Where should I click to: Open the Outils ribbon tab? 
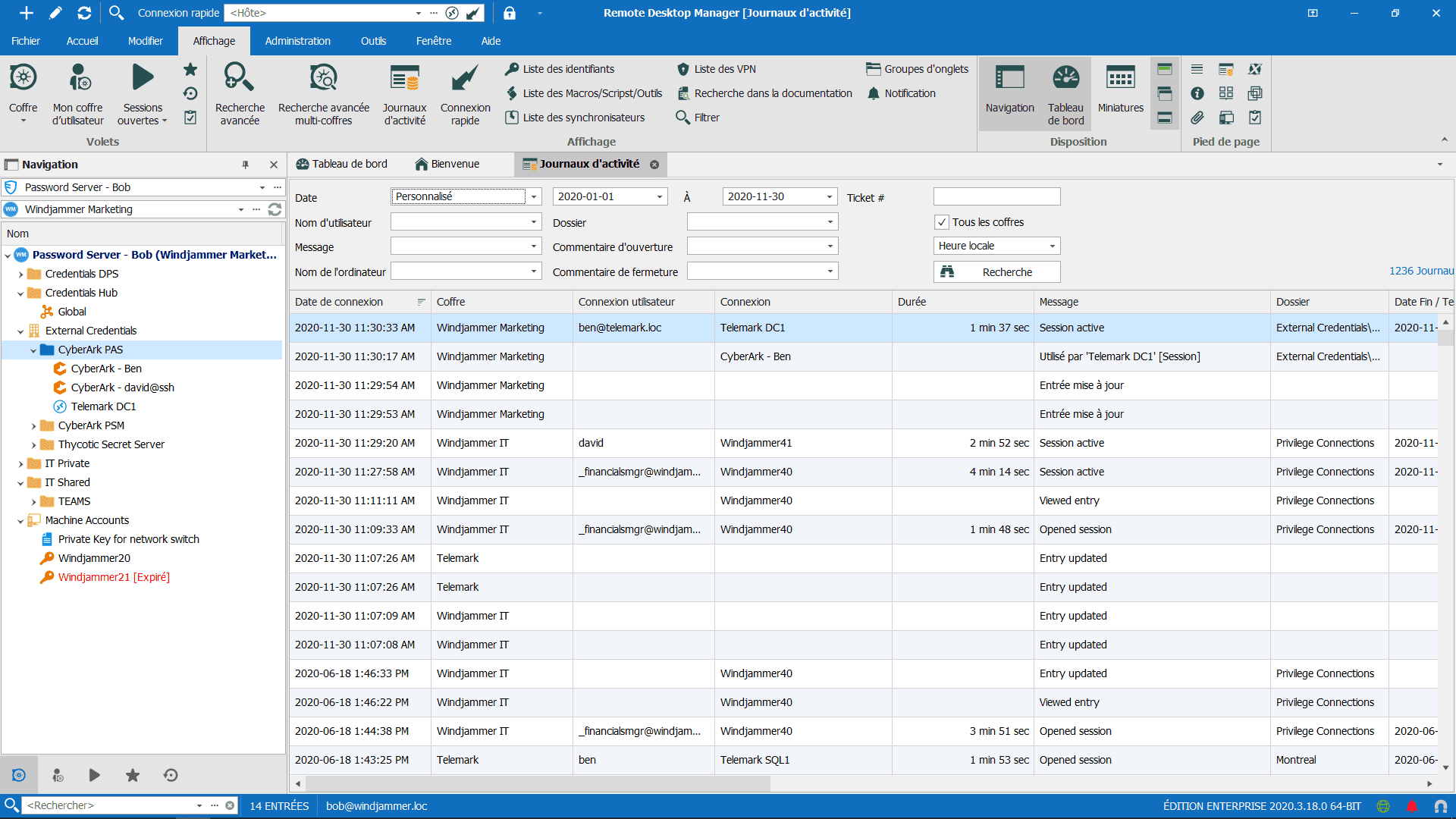[373, 41]
